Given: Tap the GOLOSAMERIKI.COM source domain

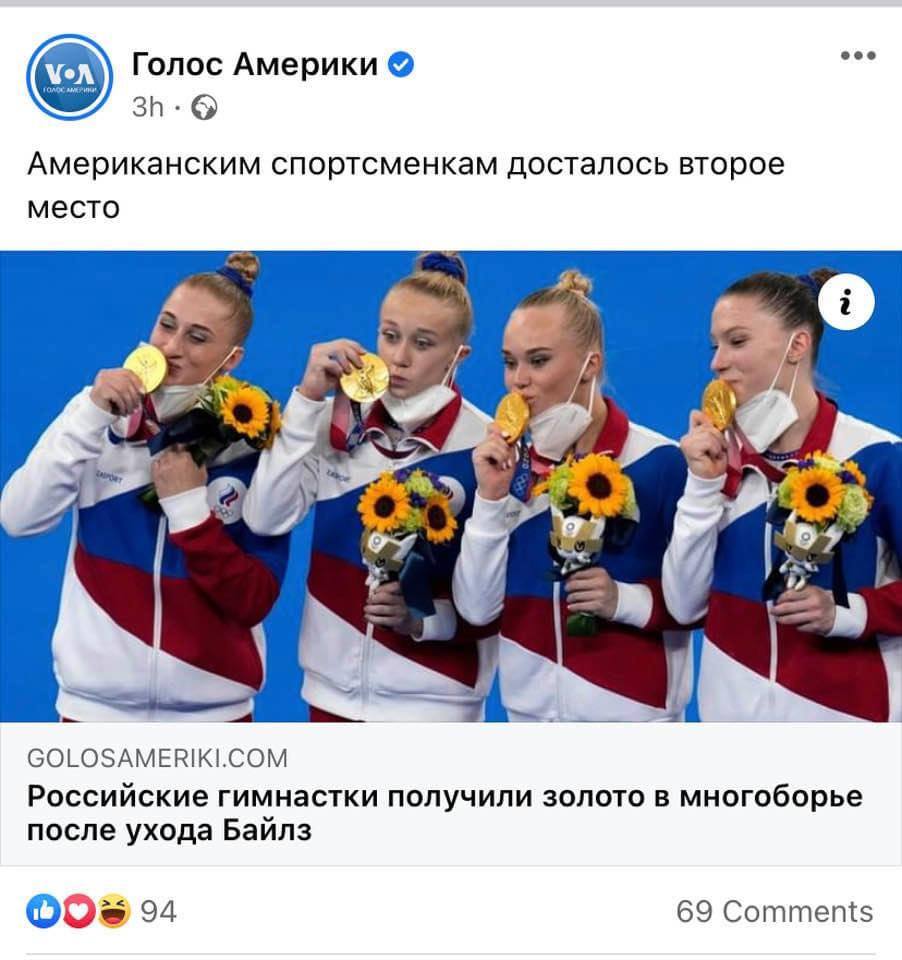Looking at the screenshot, I should pyautogui.click(x=157, y=759).
